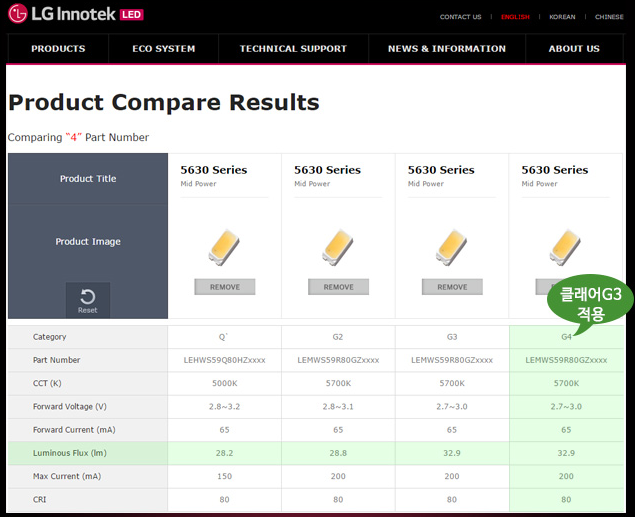The image size is (635, 517).
Task: Open the ABOUT US menu
Action: coord(574,49)
